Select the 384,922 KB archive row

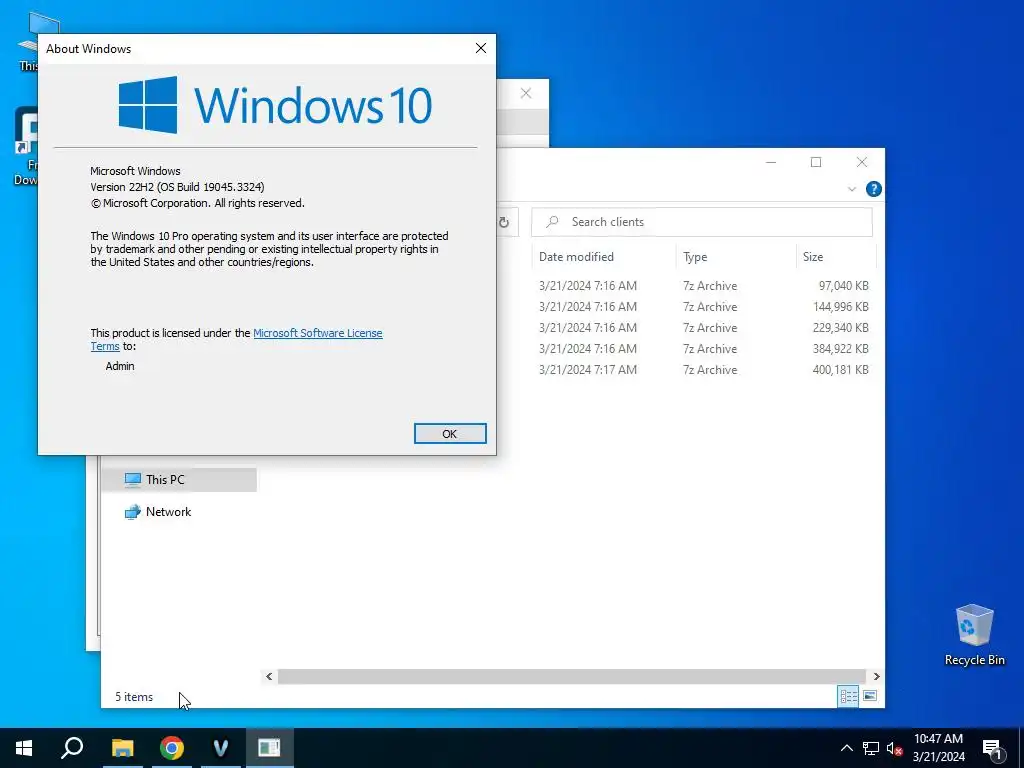[x=703, y=348]
